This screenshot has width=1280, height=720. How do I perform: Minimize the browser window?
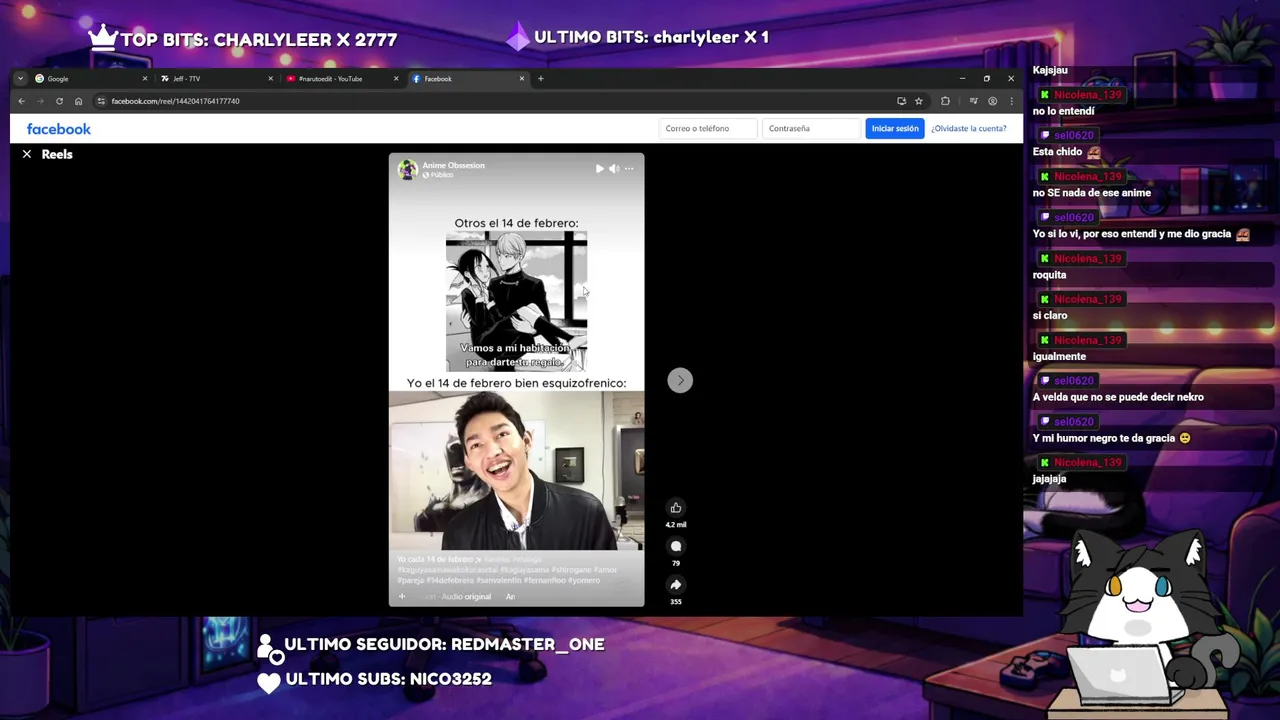962,79
